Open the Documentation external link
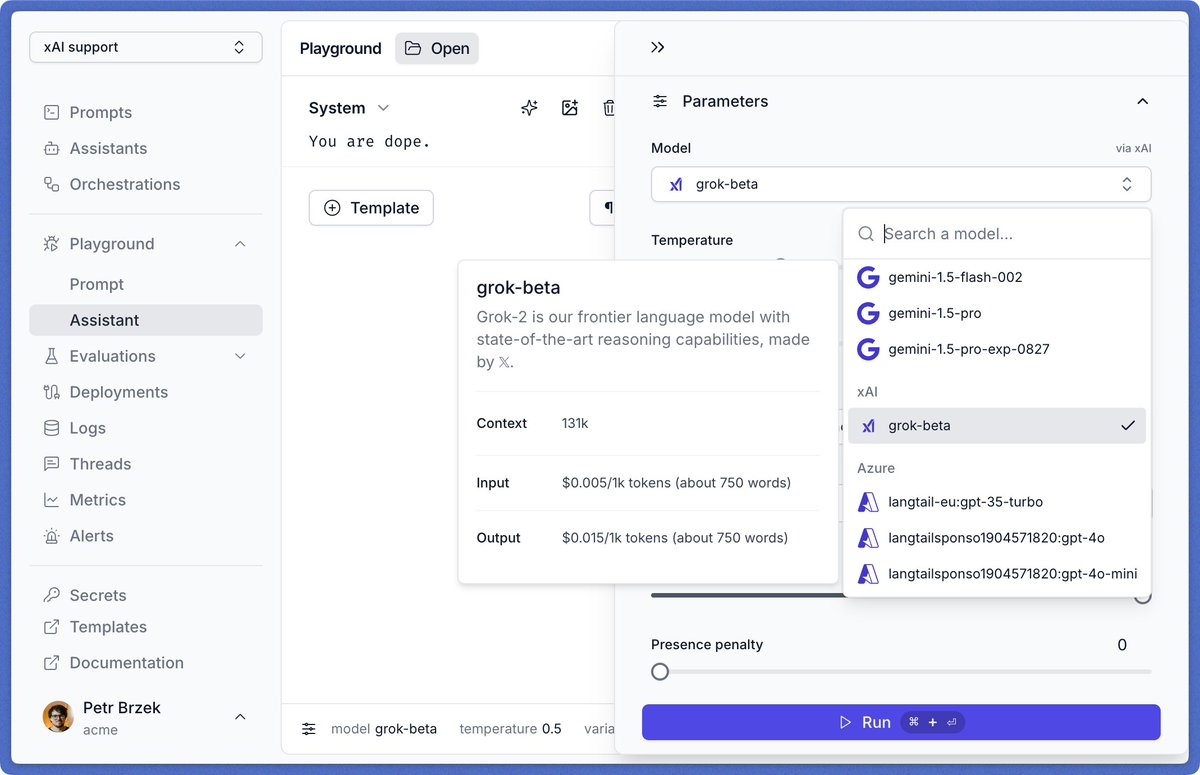This screenshot has width=1200, height=775. click(126, 663)
